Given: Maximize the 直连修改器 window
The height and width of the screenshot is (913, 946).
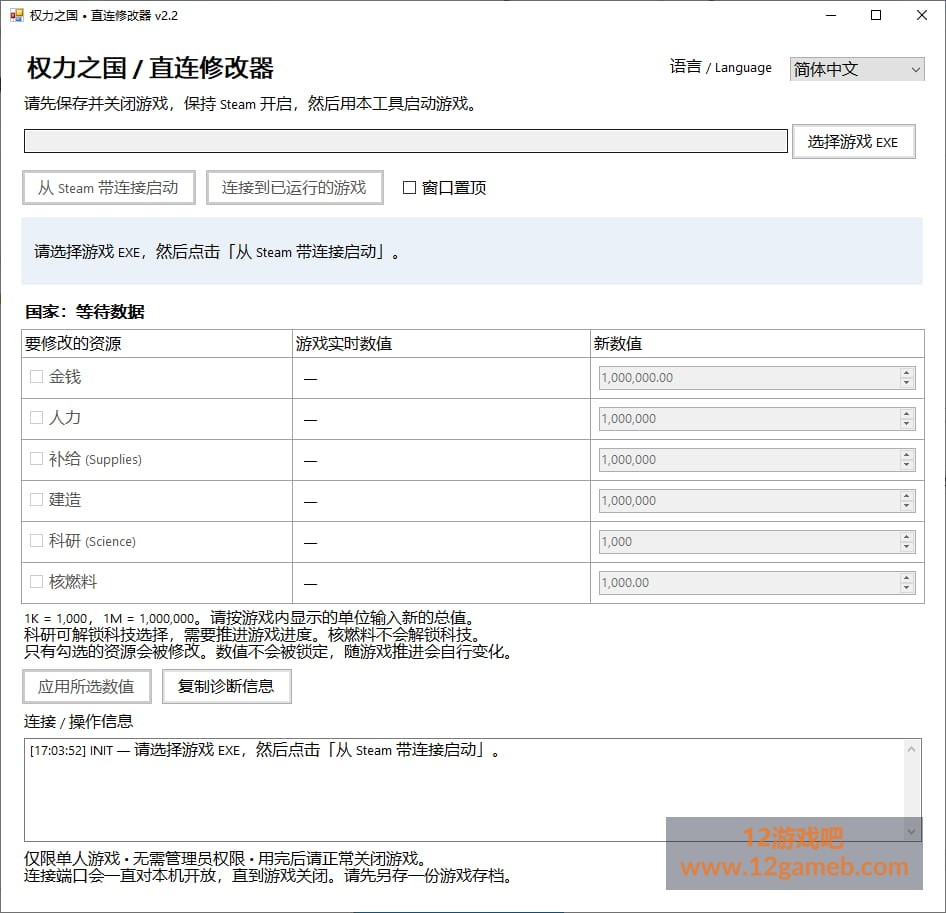Looking at the screenshot, I should click(x=876, y=15).
